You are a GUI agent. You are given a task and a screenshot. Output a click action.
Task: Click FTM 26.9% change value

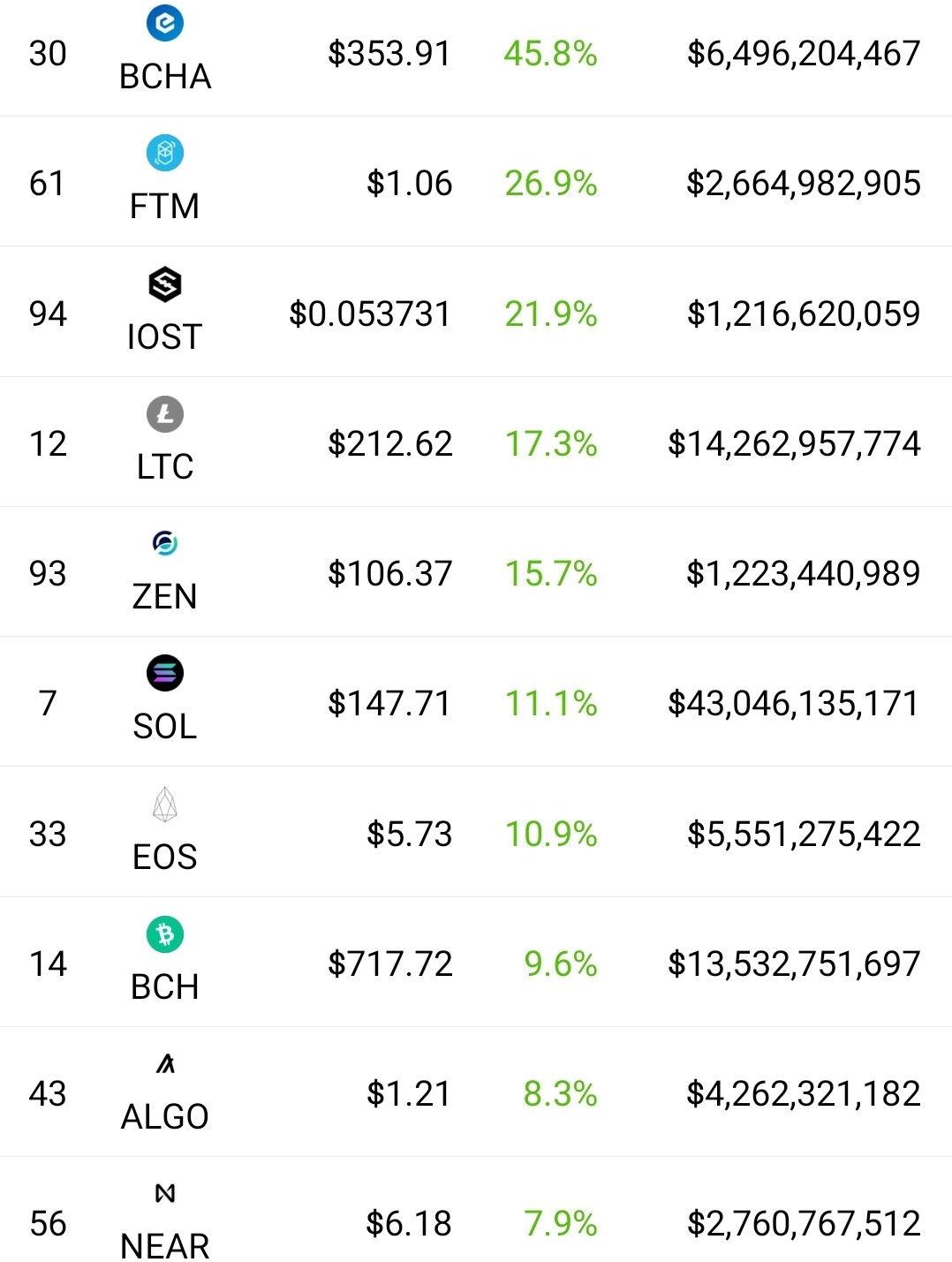(551, 184)
